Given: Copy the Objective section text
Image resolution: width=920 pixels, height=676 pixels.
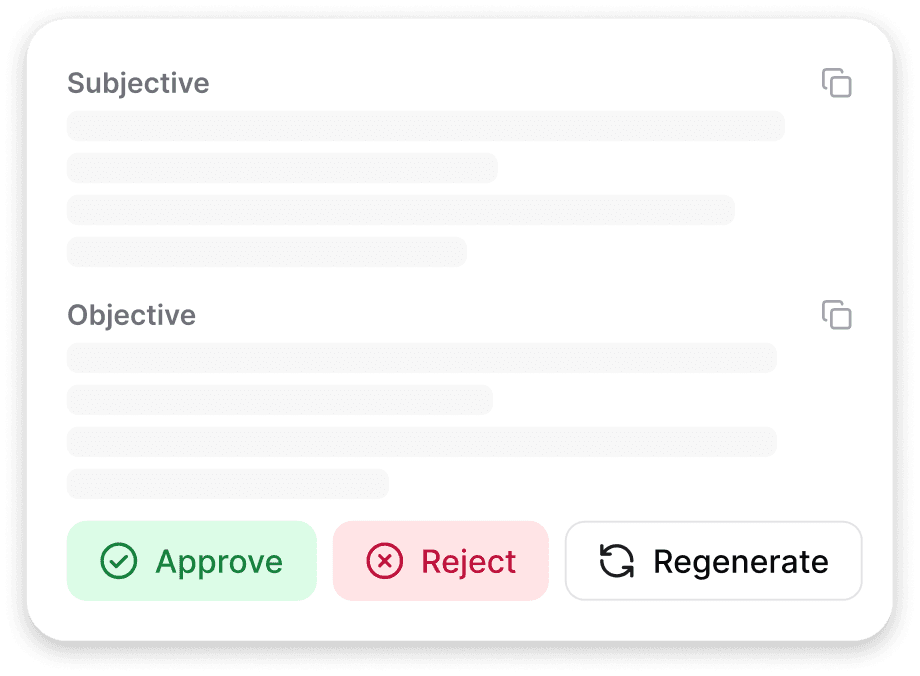Looking at the screenshot, I should coord(837,315).
